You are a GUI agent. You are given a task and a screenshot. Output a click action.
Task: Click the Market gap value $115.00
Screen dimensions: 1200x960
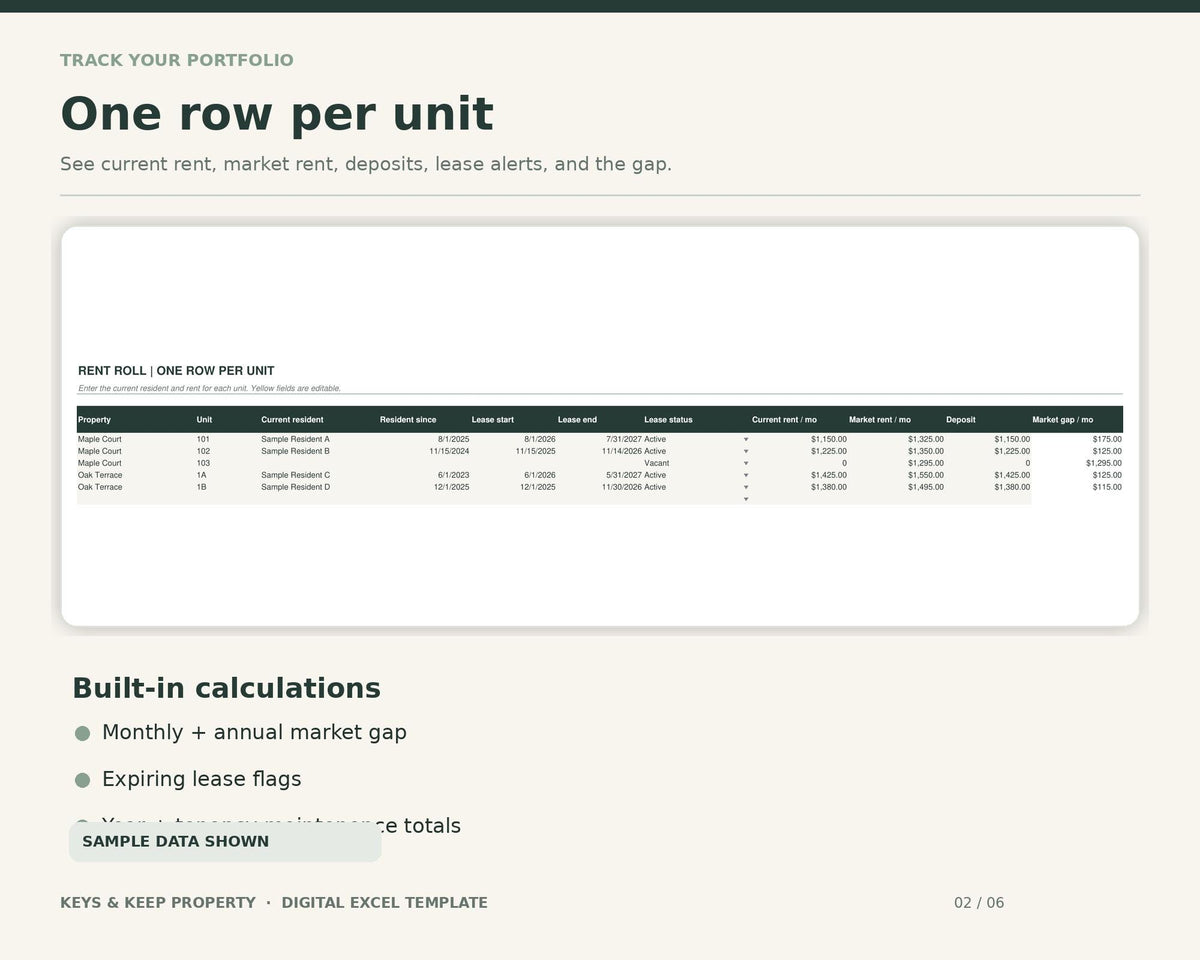click(x=1107, y=487)
